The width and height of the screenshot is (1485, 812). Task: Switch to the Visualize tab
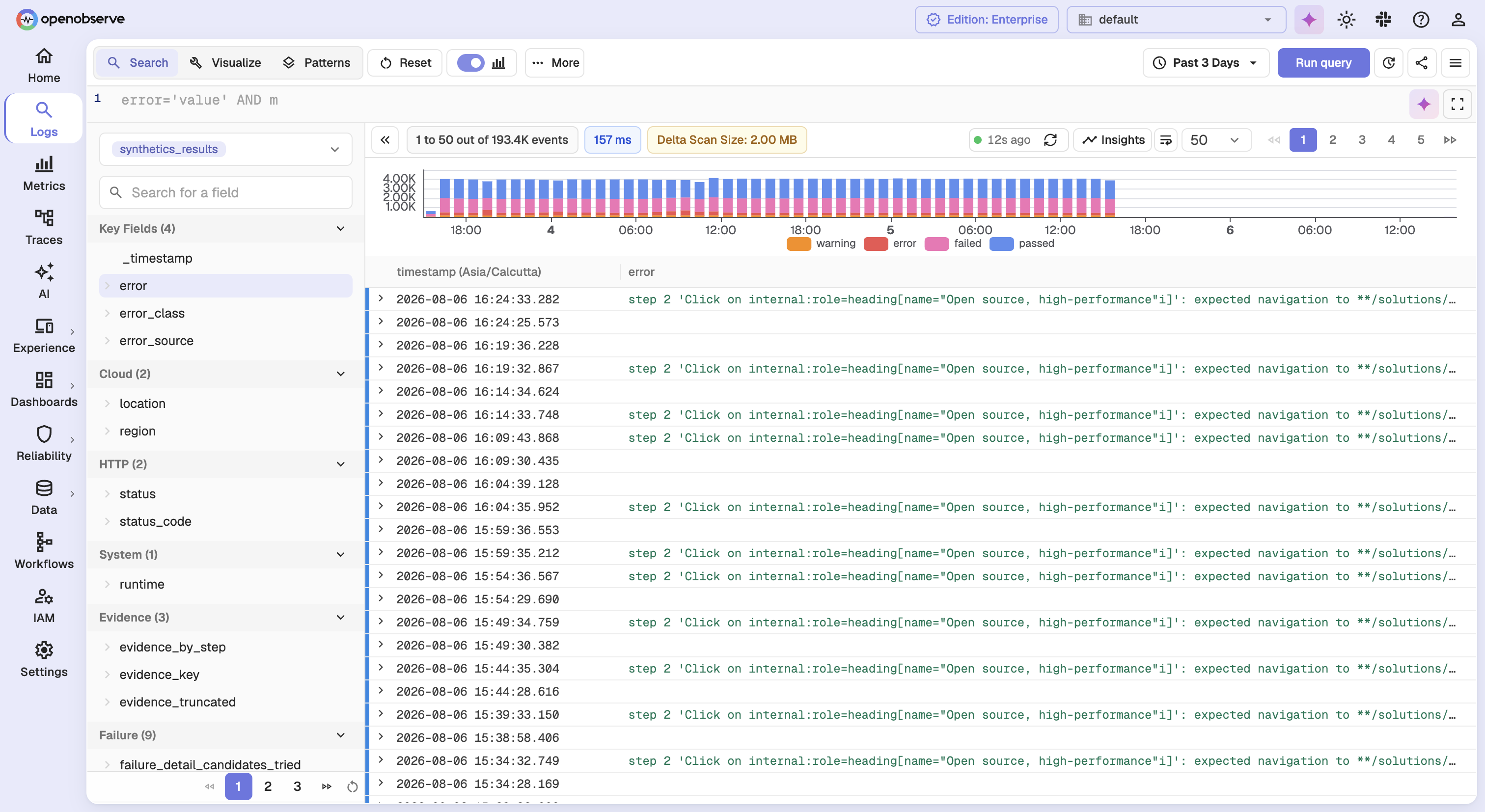coord(225,63)
